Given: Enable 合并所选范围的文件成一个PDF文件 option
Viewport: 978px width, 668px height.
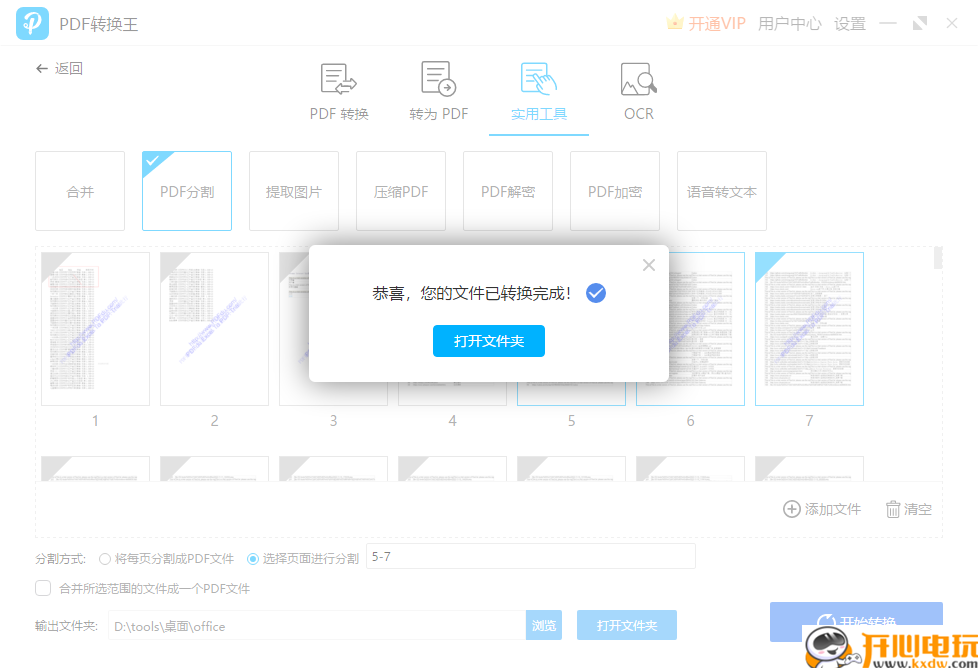Looking at the screenshot, I should [x=43, y=588].
